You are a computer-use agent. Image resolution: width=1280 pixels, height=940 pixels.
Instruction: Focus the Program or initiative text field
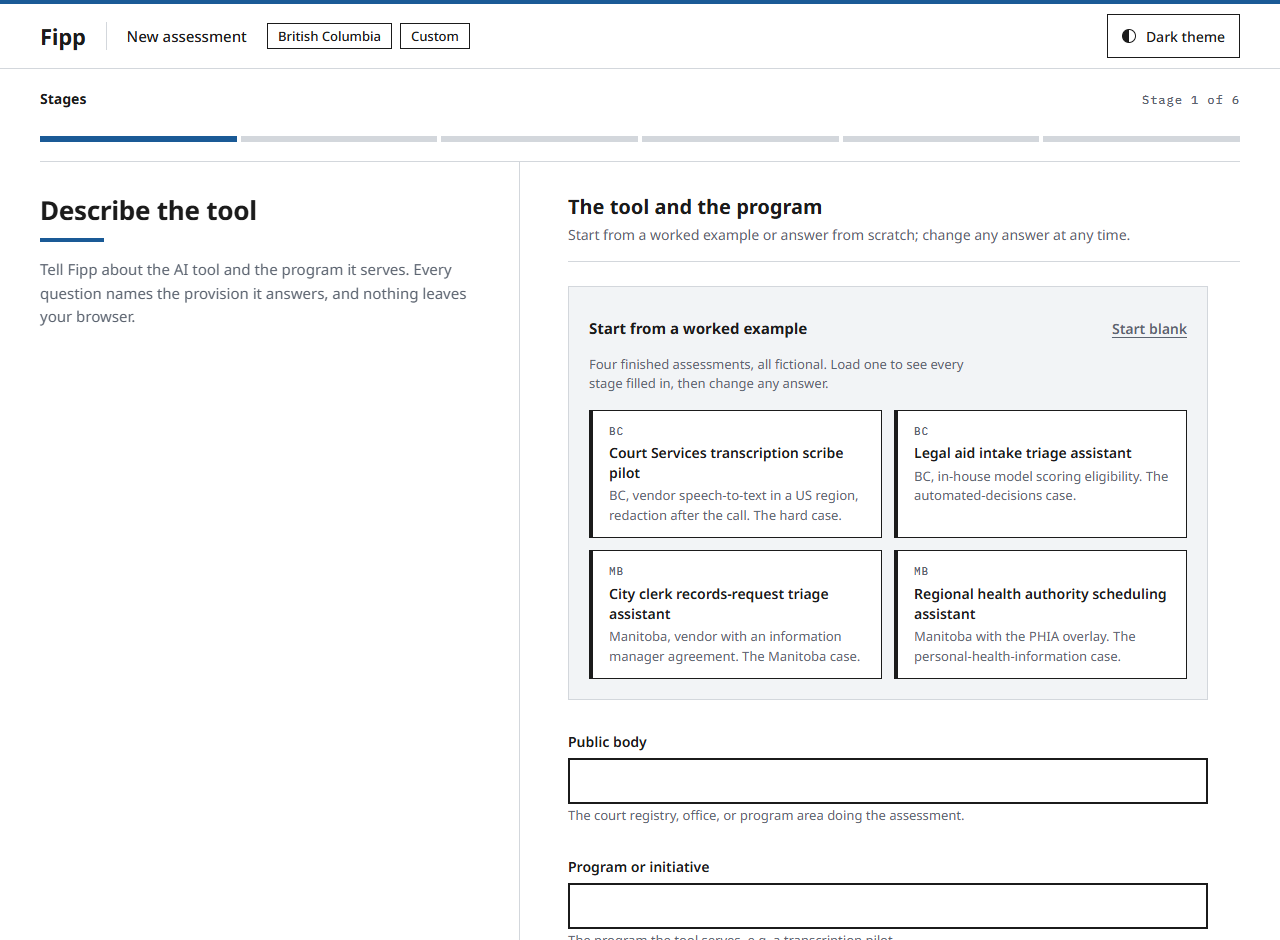[888, 906]
